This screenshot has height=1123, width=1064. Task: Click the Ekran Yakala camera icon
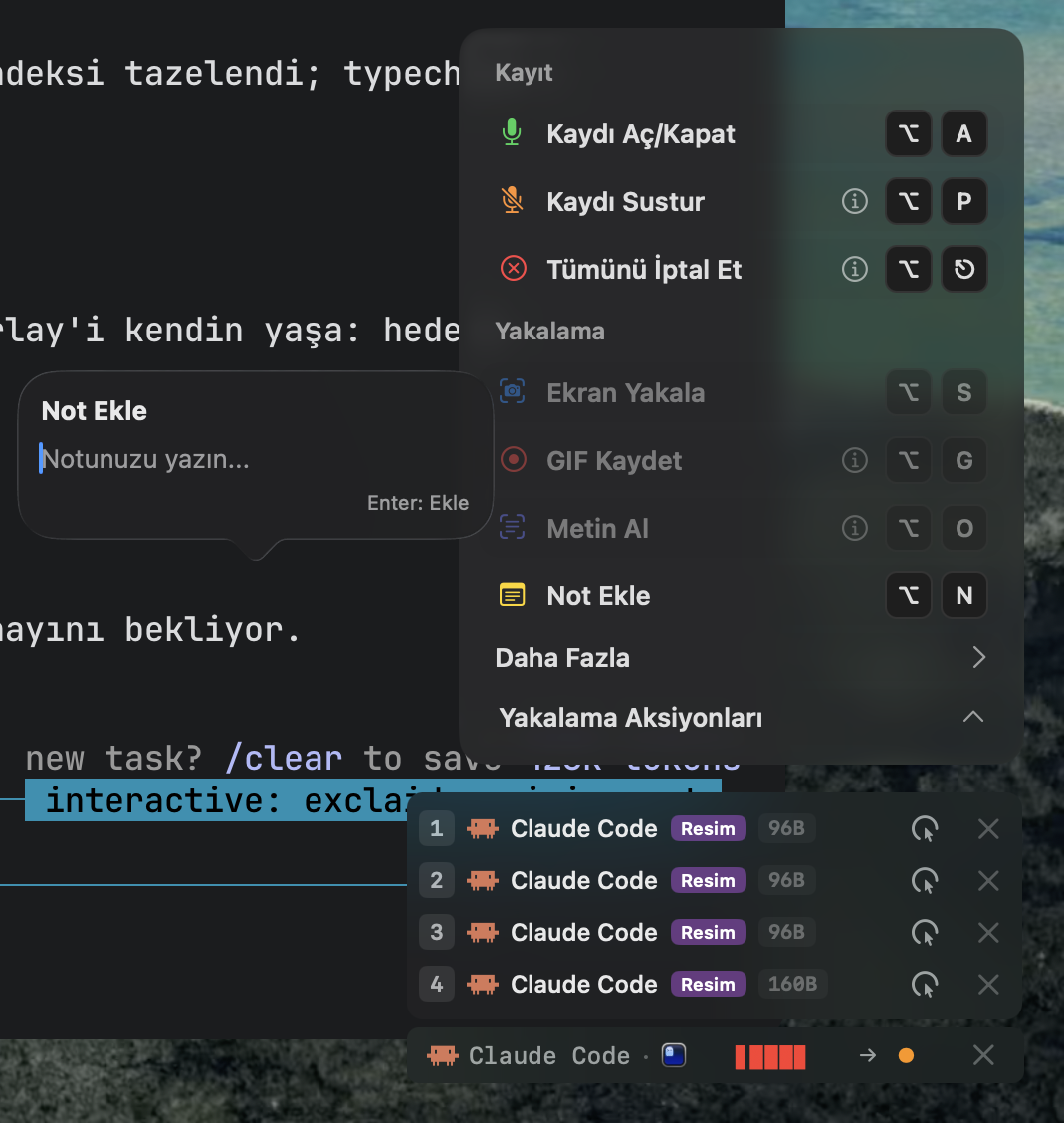pyautogui.click(x=512, y=392)
